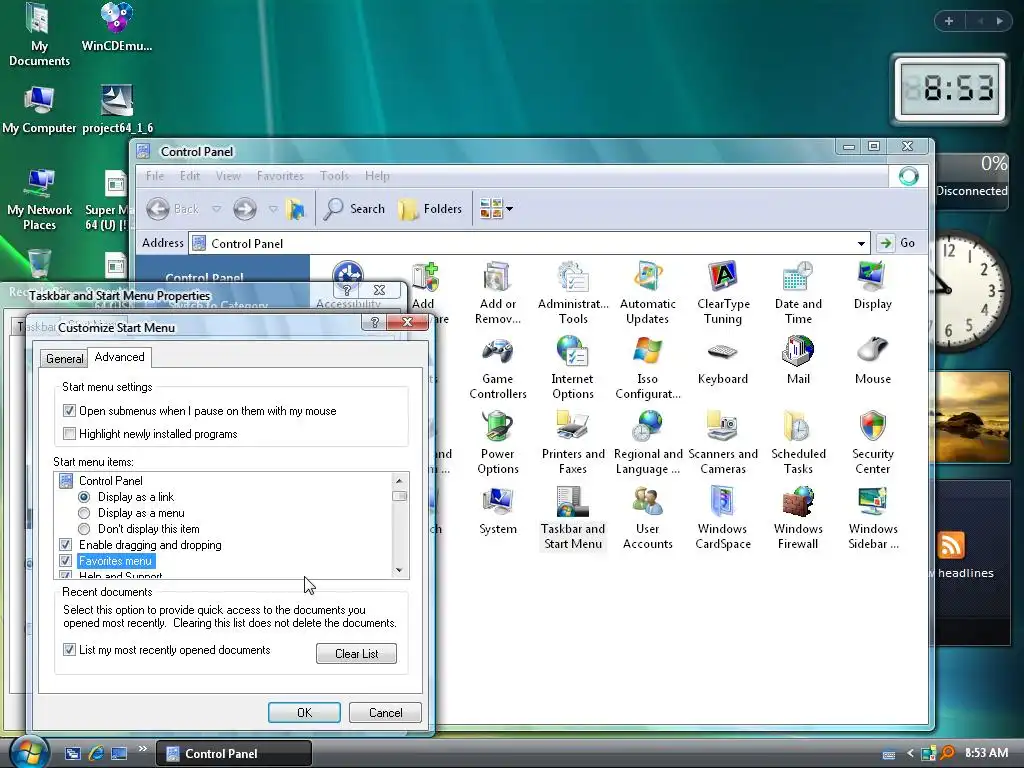The width and height of the screenshot is (1024, 768).
Task: Open ClearType Tuning applet
Action: 723,293
